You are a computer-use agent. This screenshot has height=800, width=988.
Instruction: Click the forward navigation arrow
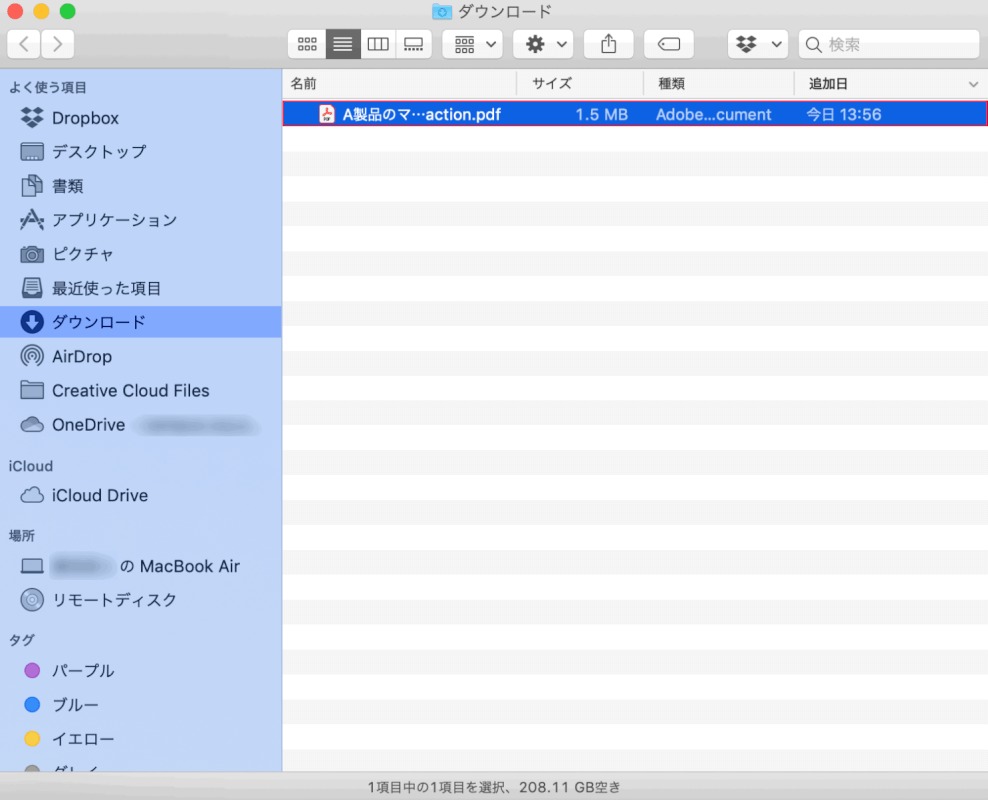[x=58, y=44]
